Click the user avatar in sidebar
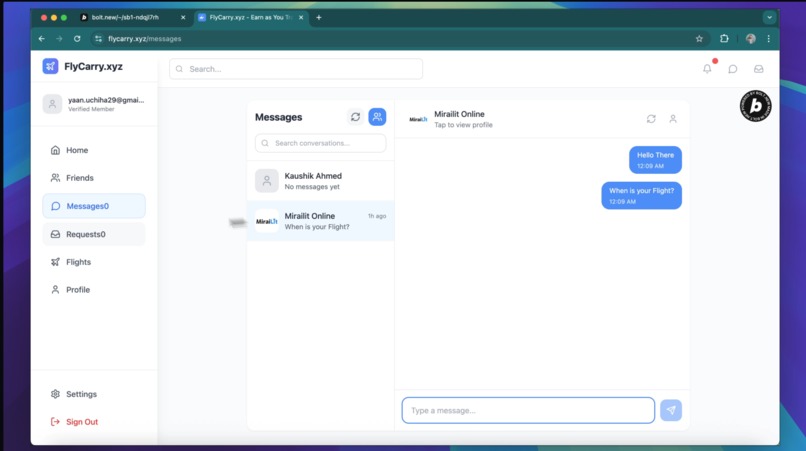The height and width of the screenshot is (451, 806). 52,104
